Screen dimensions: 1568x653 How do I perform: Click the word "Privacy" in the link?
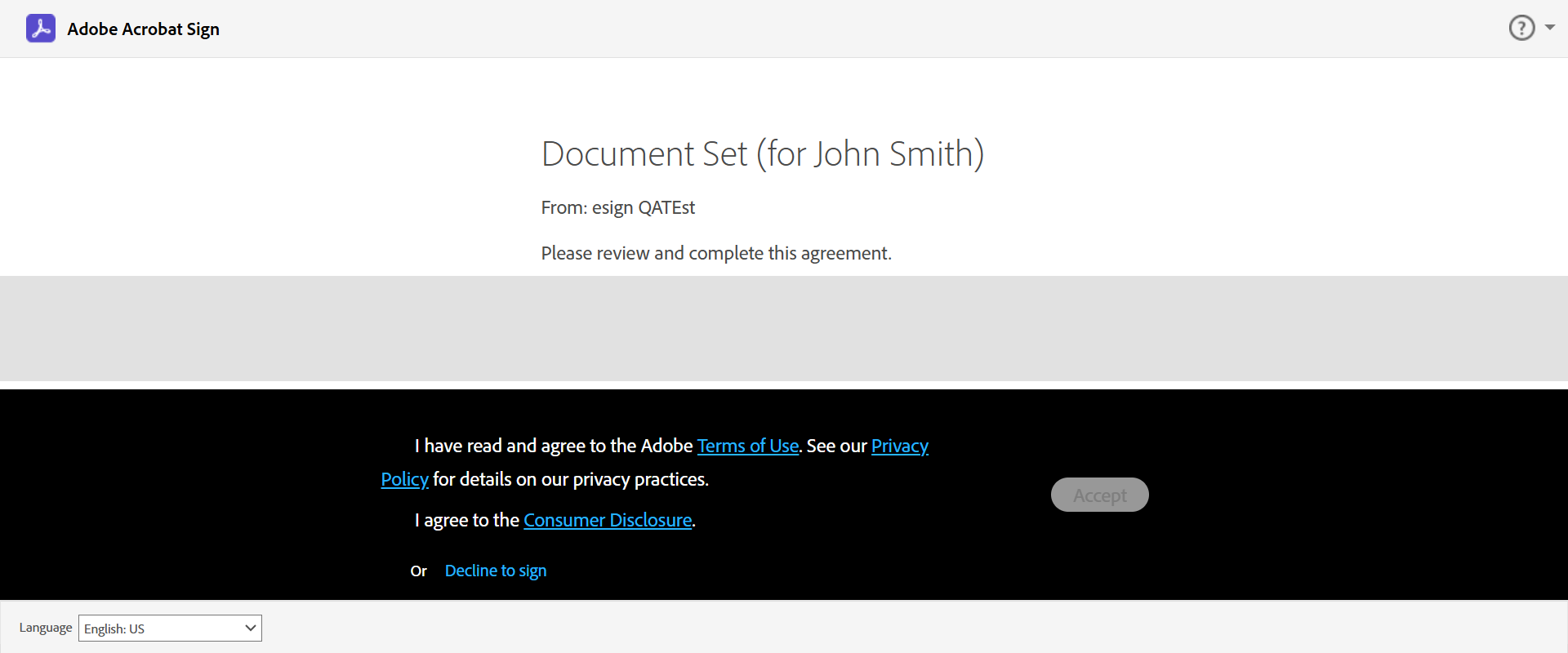(x=899, y=446)
